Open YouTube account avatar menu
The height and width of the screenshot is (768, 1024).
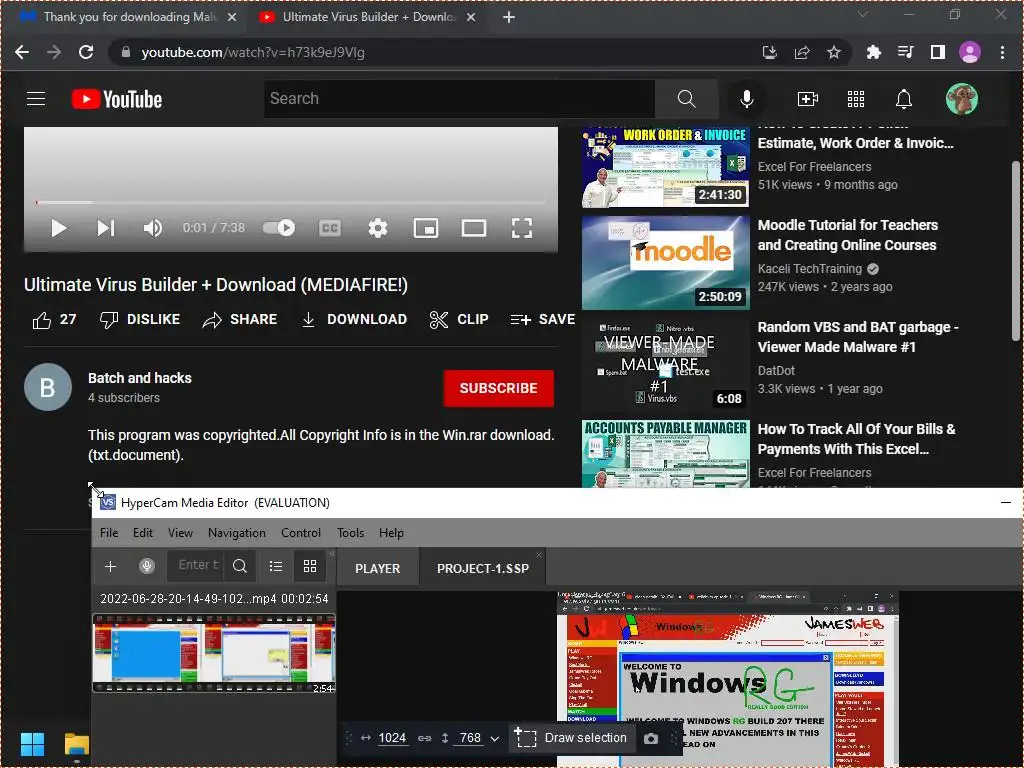coord(962,99)
